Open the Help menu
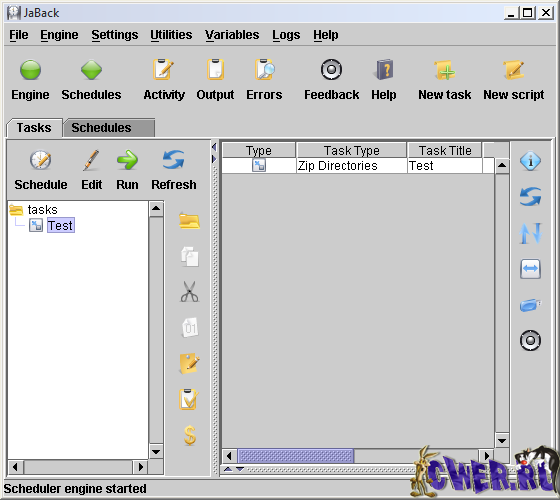This screenshot has height=500, width=560. 326,35
